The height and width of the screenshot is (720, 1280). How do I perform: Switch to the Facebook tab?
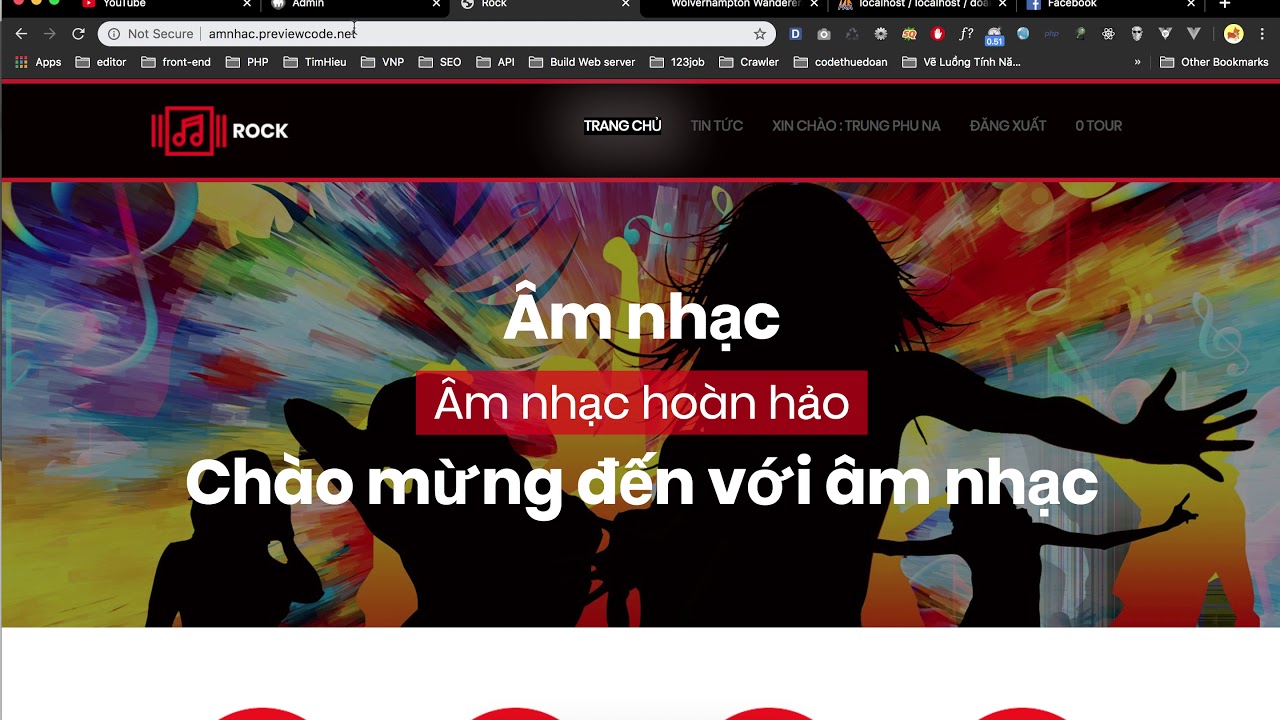tap(1110, 4)
